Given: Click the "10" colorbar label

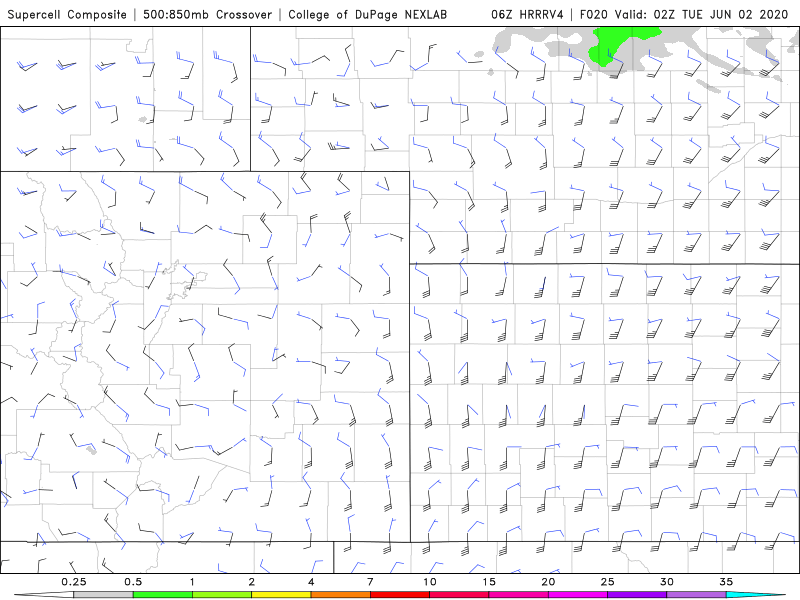Looking at the screenshot, I should (x=430, y=582).
